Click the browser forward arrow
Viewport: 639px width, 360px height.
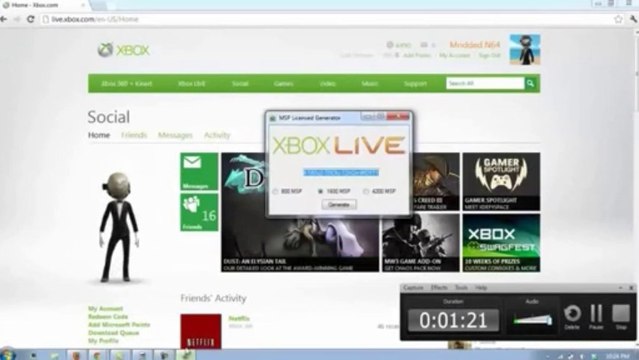tap(17, 19)
